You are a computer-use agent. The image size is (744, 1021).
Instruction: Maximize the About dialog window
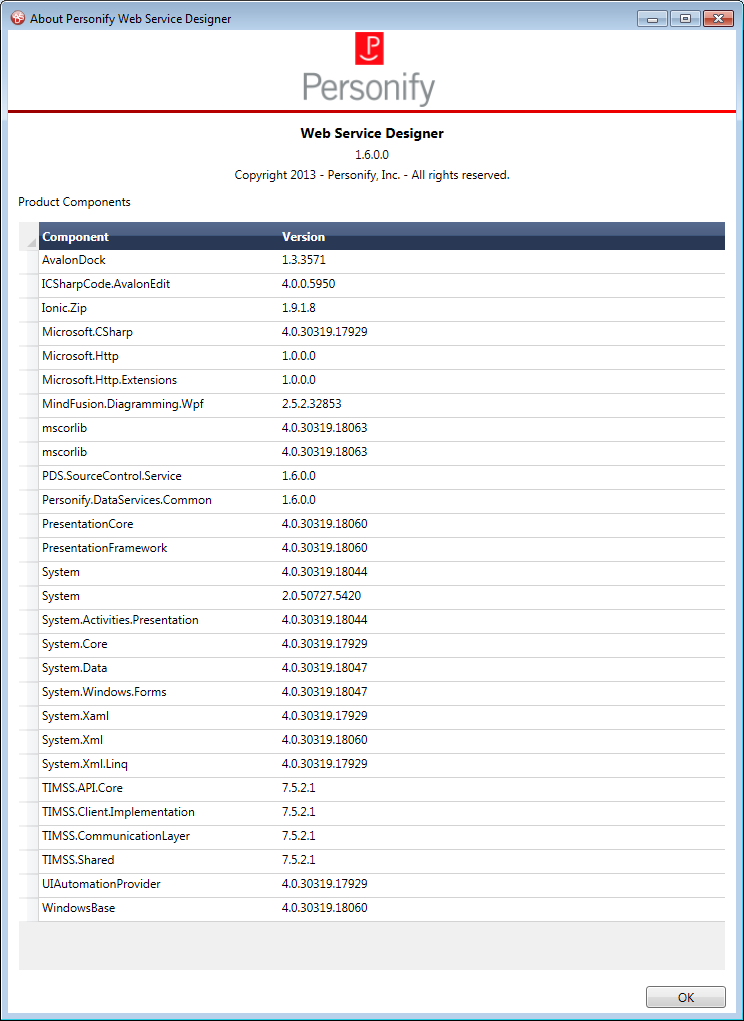pos(685,18)
